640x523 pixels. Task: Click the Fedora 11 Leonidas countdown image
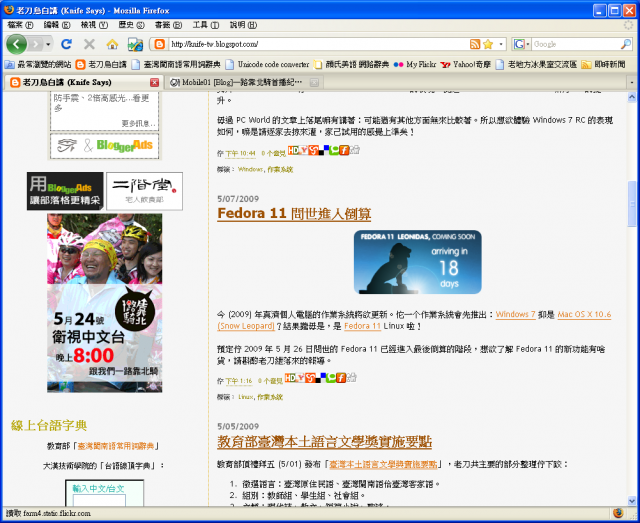(418, 262)
